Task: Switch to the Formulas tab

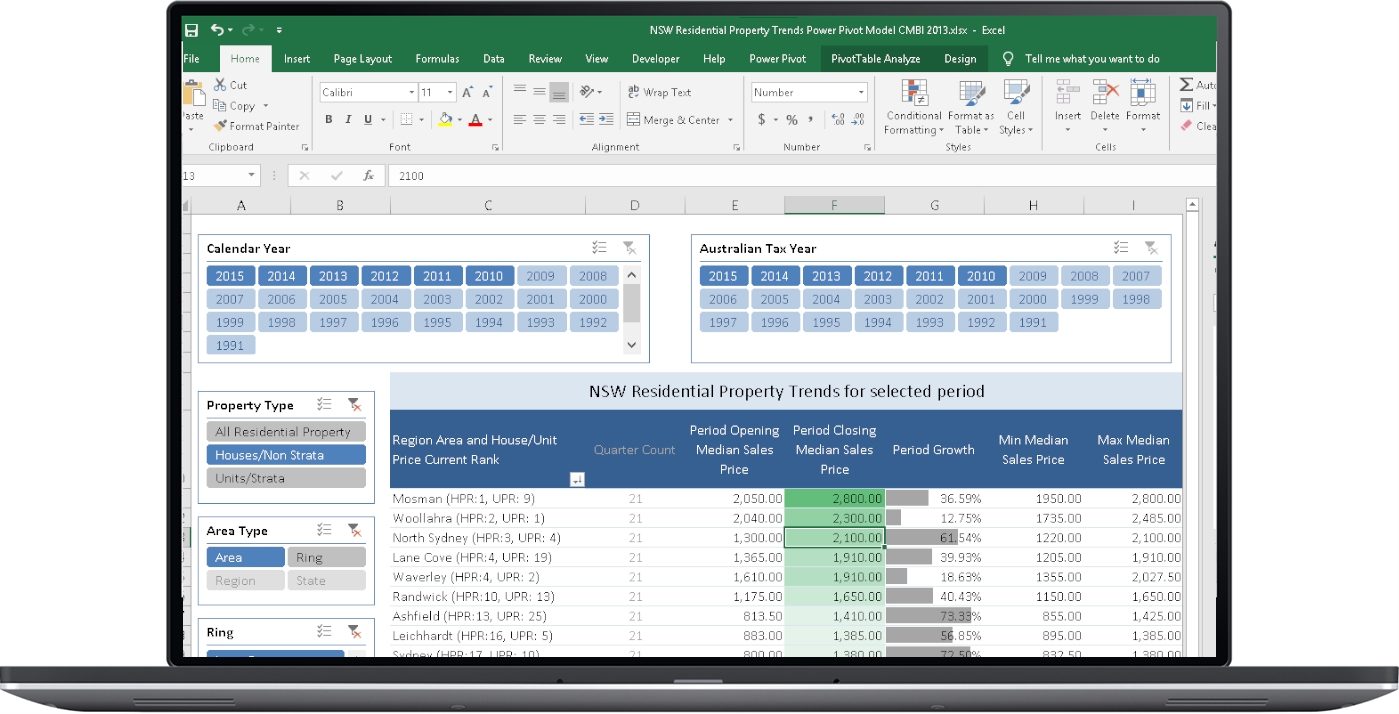Action: point(438,59)
